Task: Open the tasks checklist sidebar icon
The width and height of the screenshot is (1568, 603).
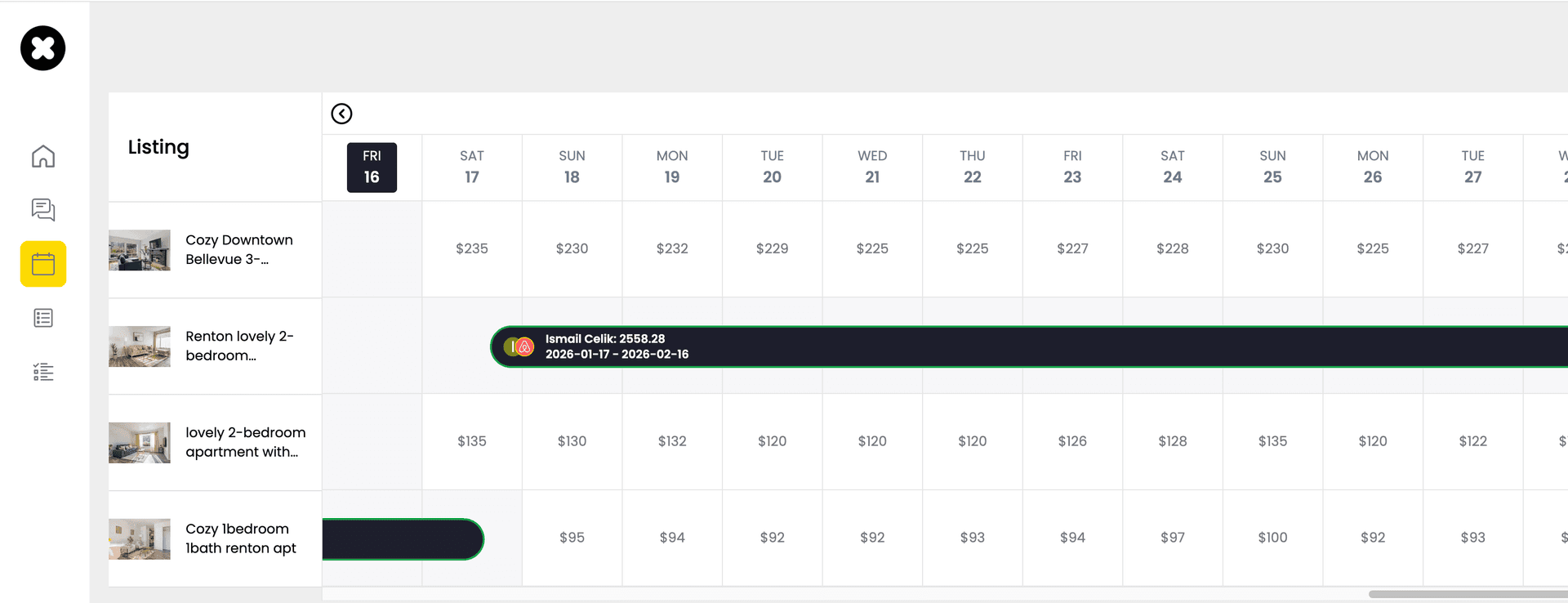Action: 43,373
